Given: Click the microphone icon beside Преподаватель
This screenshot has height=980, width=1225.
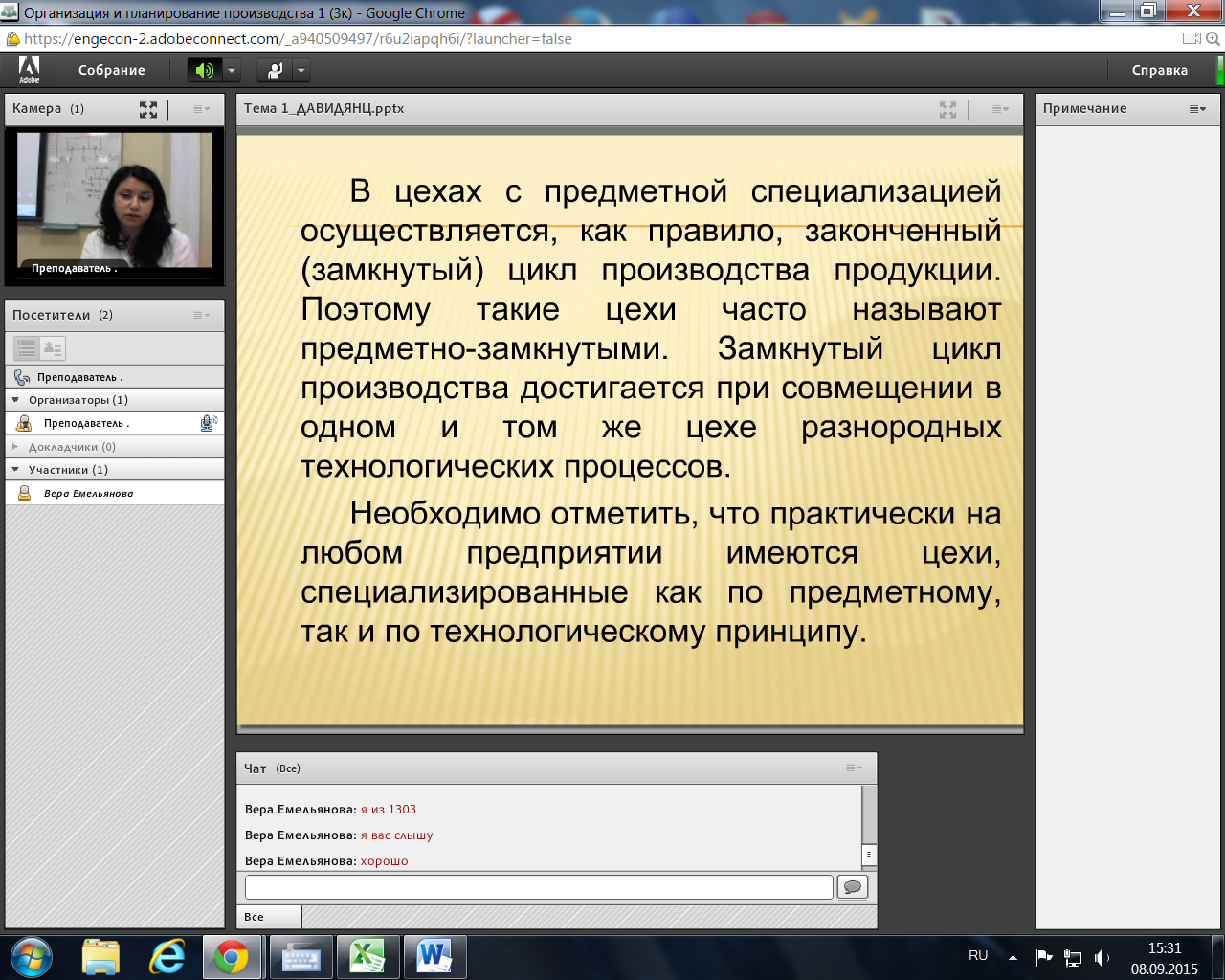Looking at the screenshot, I should (208, 423).
